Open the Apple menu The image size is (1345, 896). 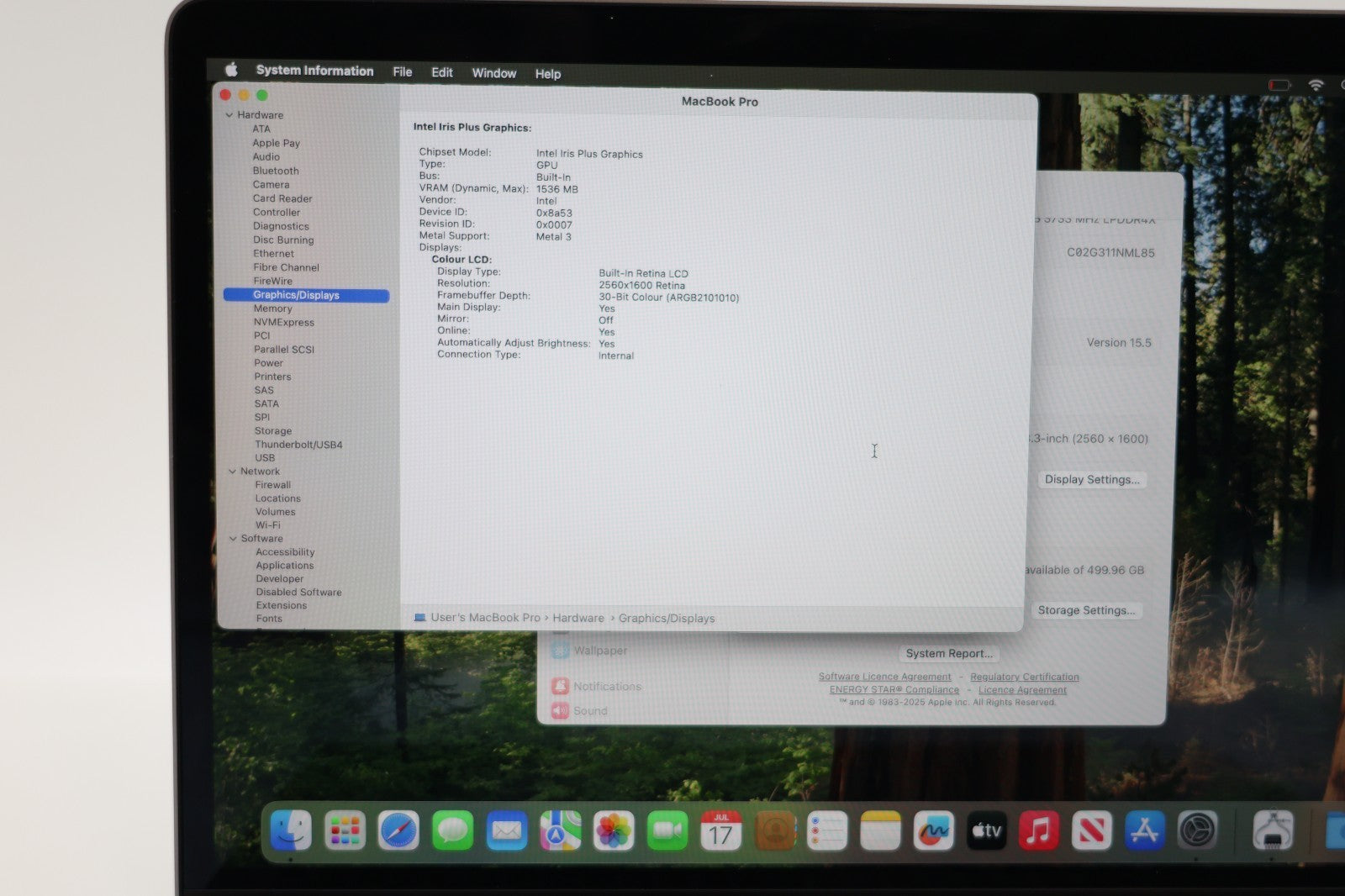point(231,70)
